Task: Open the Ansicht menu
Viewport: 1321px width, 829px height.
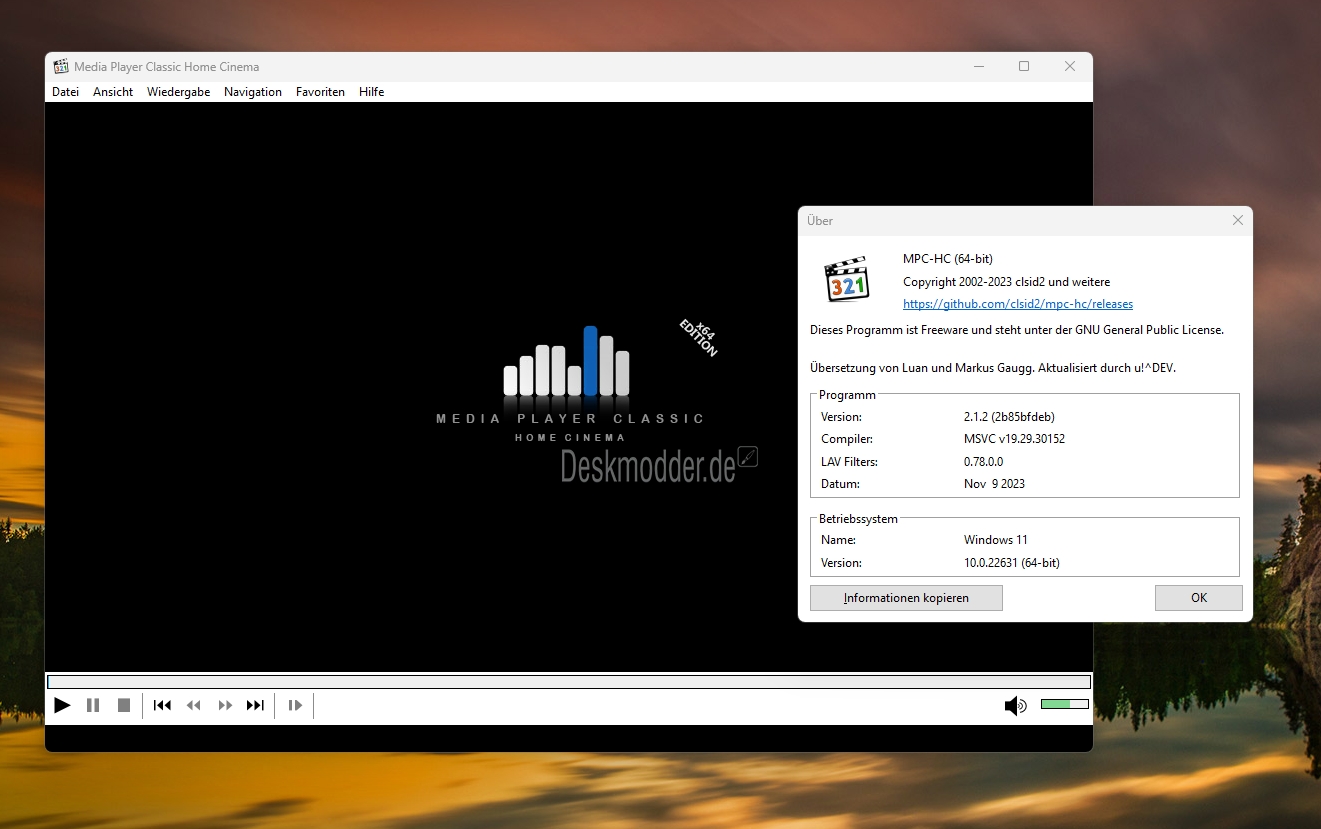Action: [113, 91]
